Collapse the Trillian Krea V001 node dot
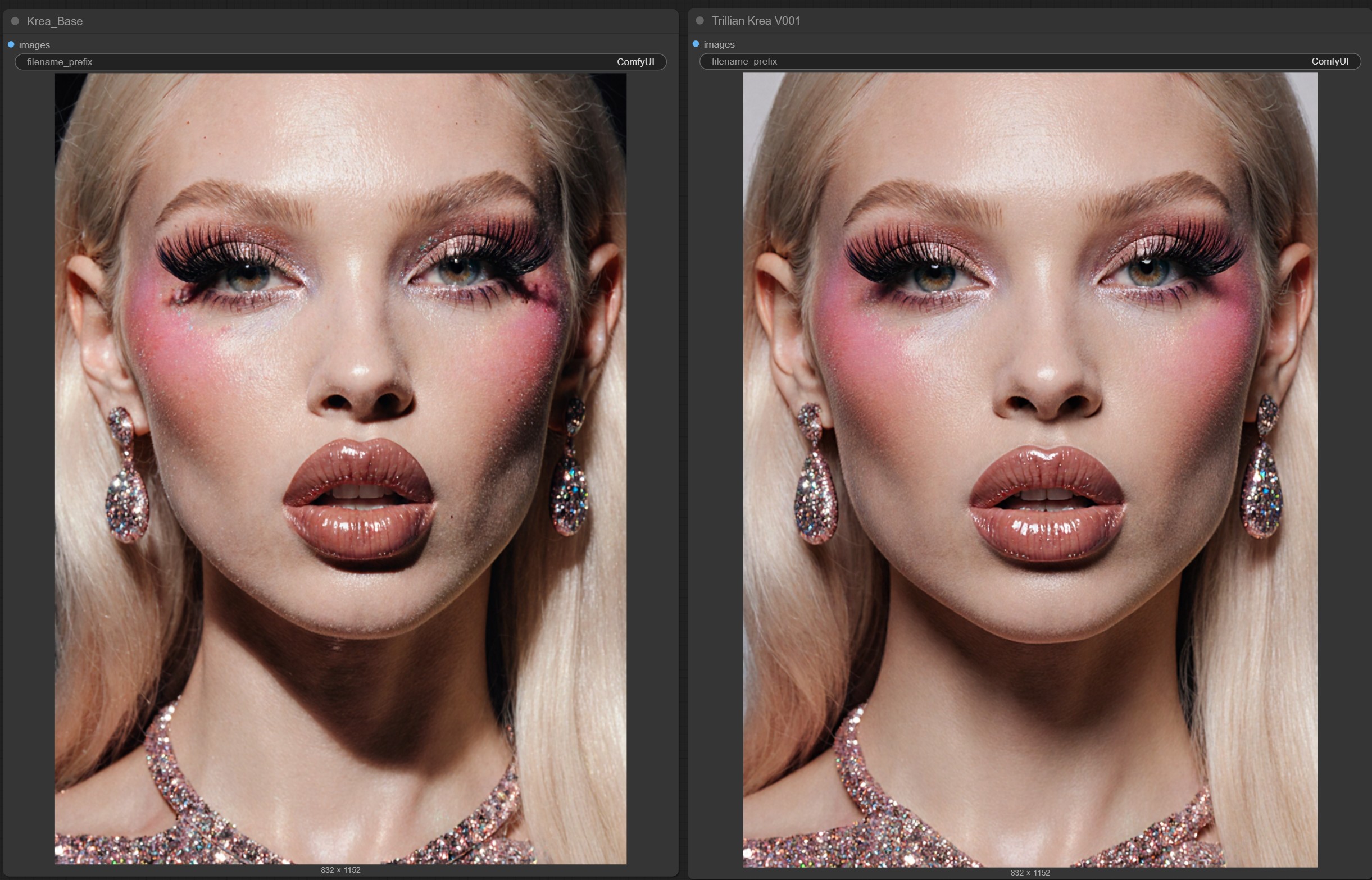This screenshot has width=1372, height=880. [699, 21]
